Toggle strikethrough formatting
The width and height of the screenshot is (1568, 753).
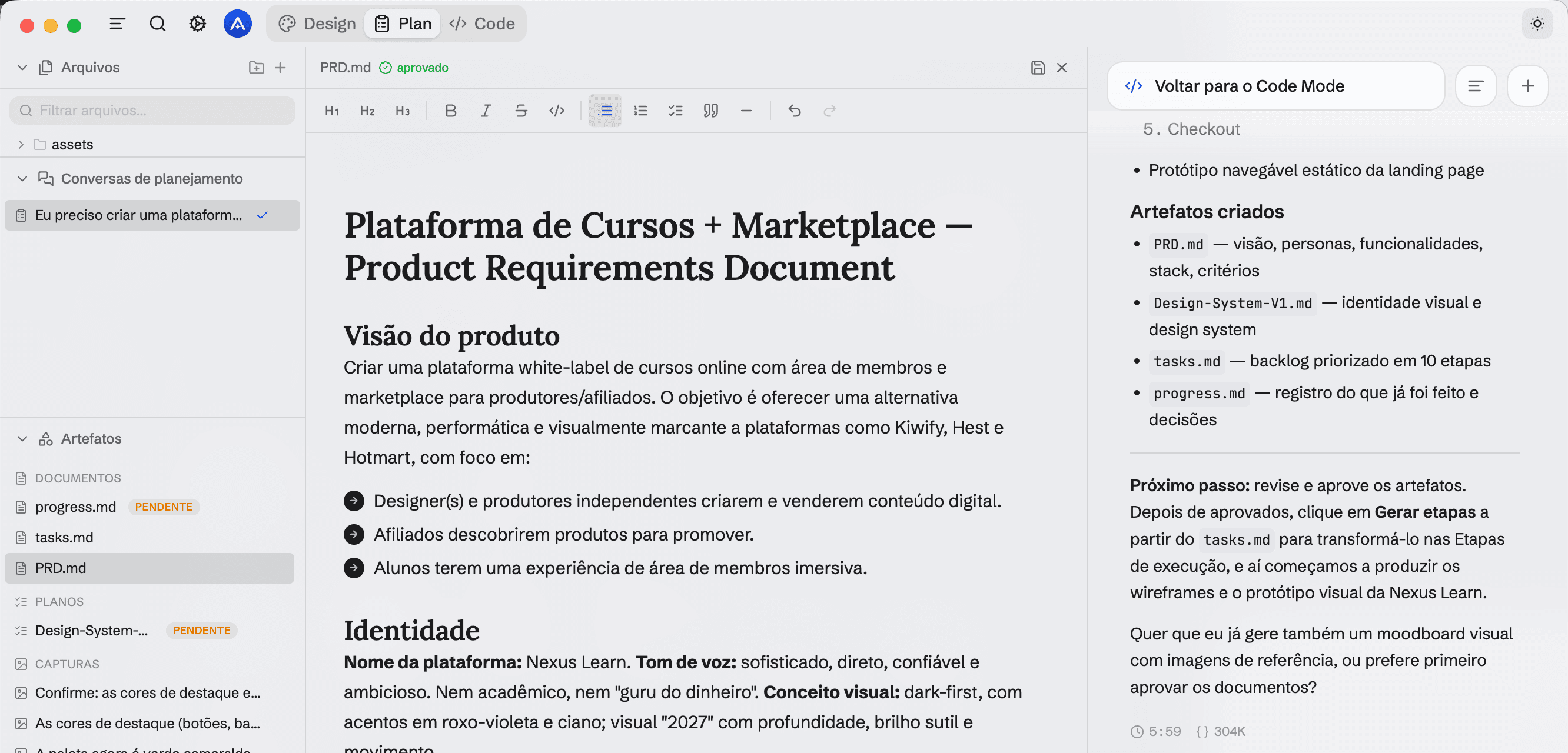(521, 111)
